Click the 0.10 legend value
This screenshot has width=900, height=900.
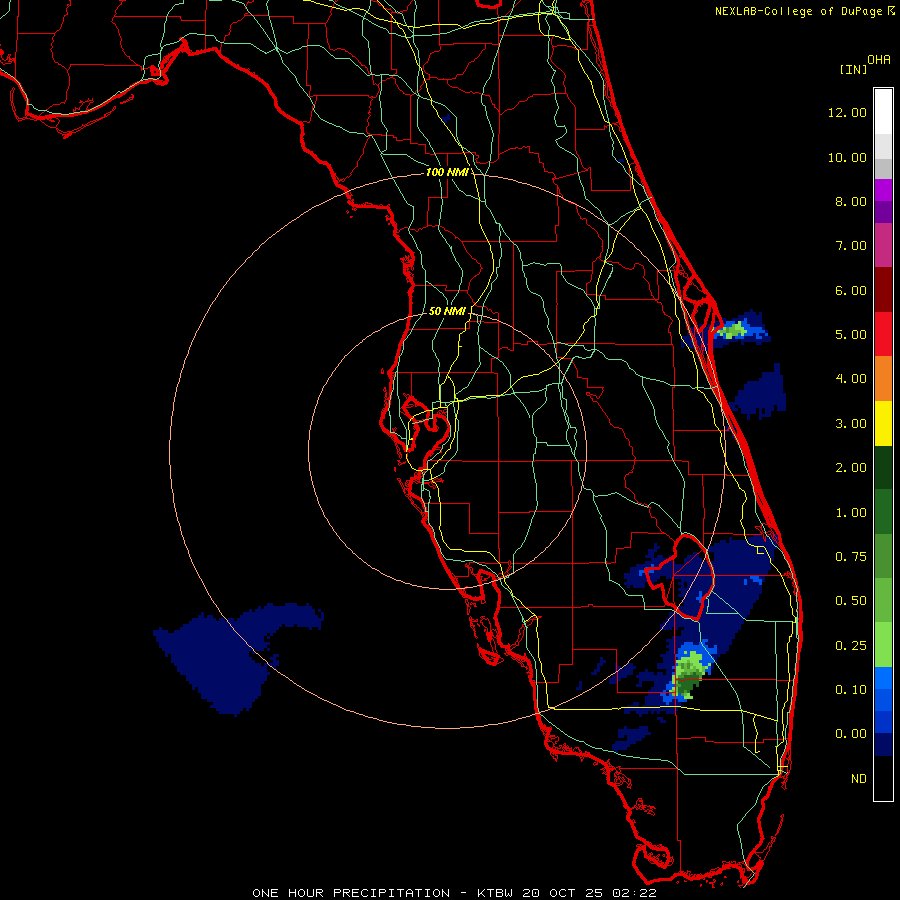(851, 690)
